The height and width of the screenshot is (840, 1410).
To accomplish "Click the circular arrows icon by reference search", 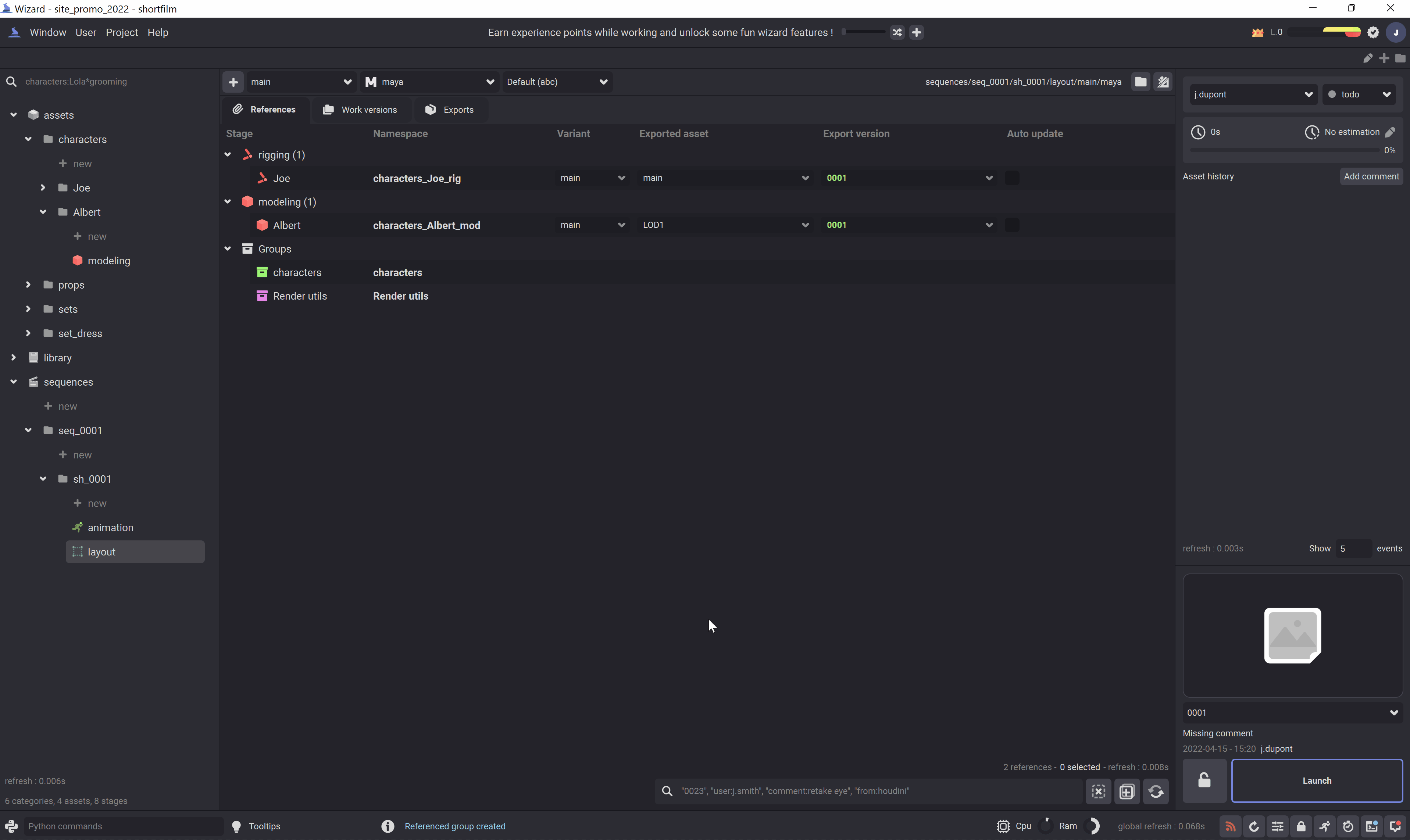I will (1156, 791).
